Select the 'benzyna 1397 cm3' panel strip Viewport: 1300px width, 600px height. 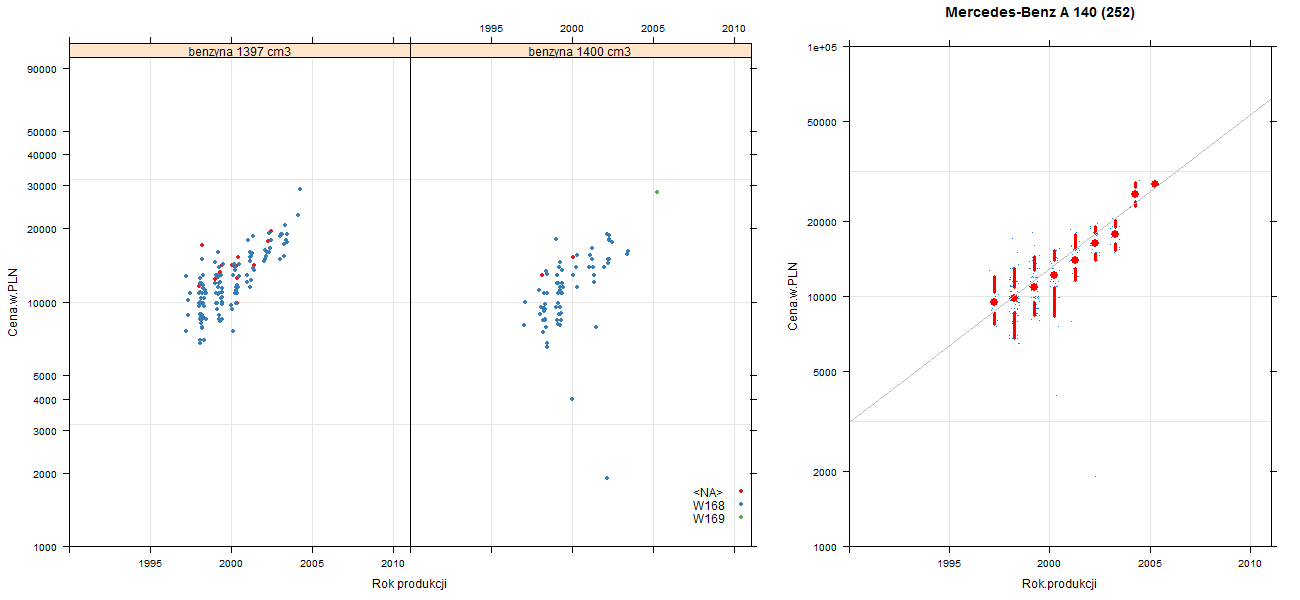240,50
